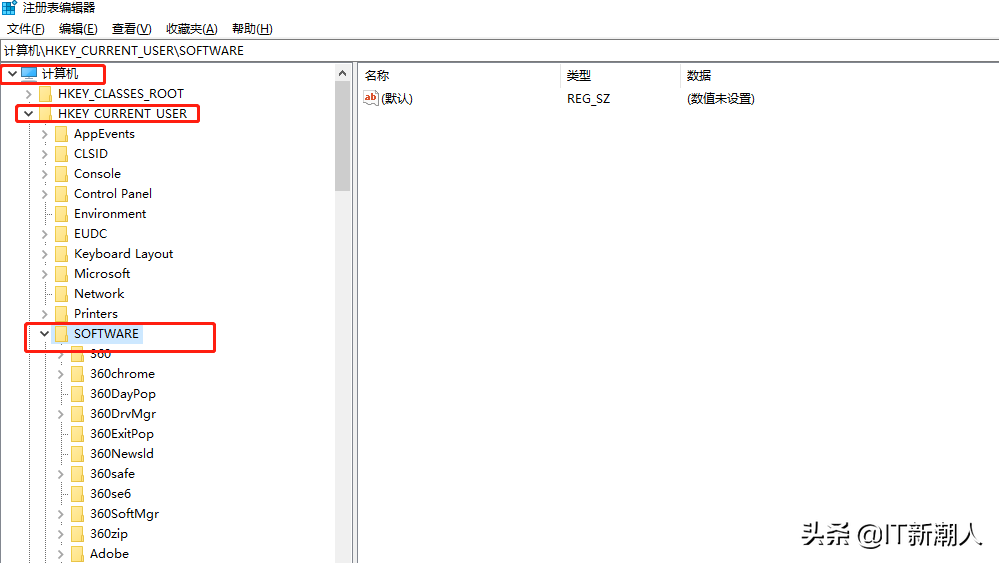Expand the EUDC key chevron
The image size is (999, 563).
pyautogui.click(x=45, y=234)
